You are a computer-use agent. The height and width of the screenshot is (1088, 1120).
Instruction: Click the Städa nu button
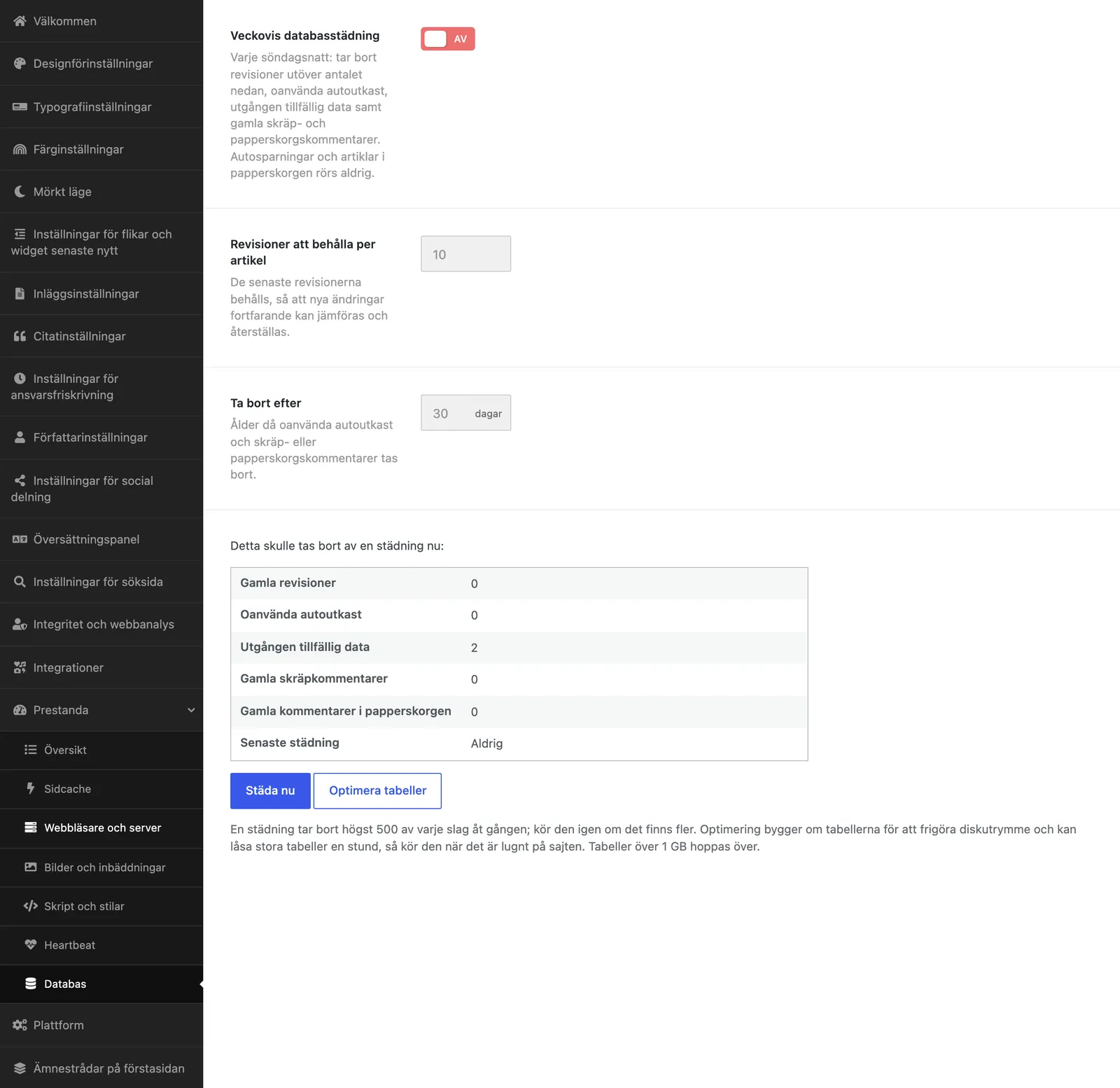[270, 790]
